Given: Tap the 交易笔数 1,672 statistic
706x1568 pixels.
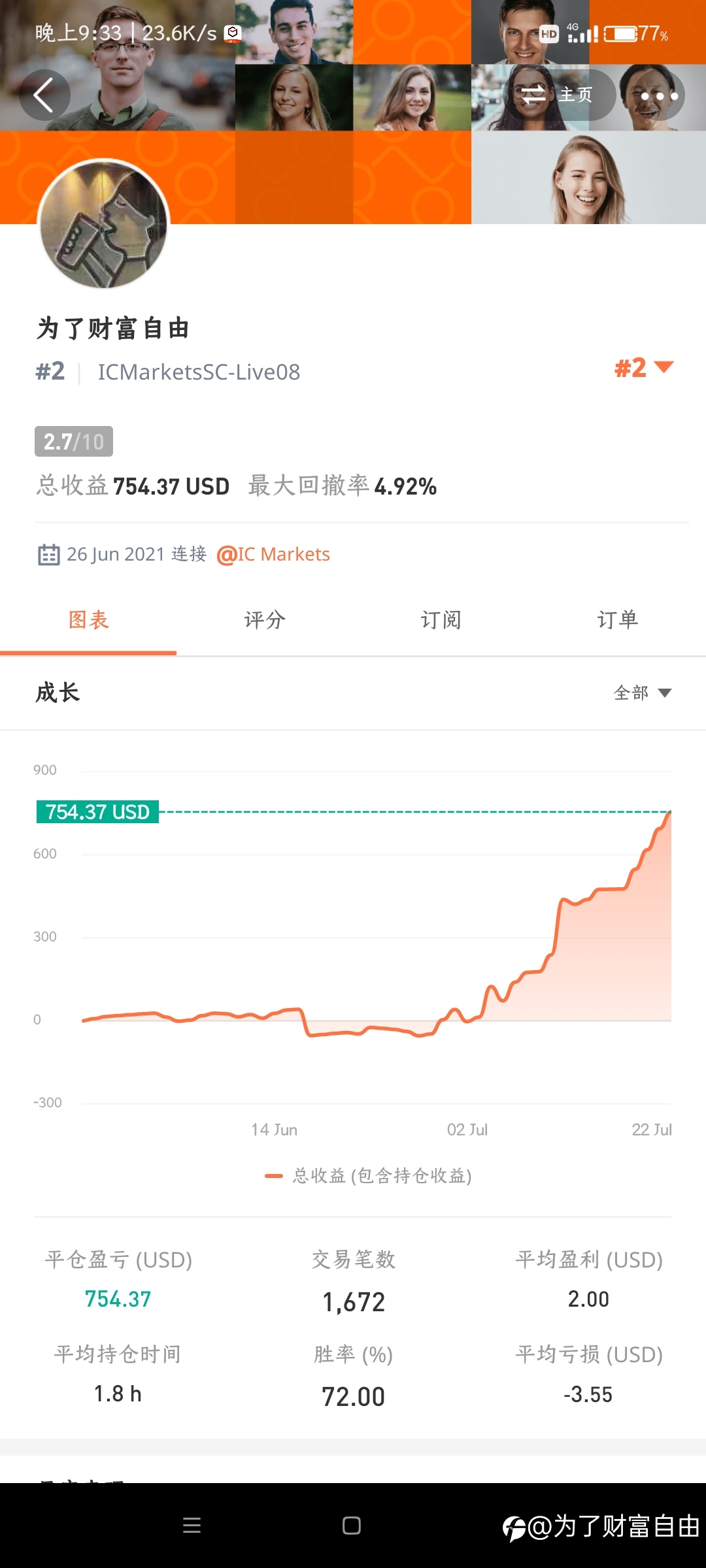Looking at the screenshot, I should click(x=353, y=1281).
